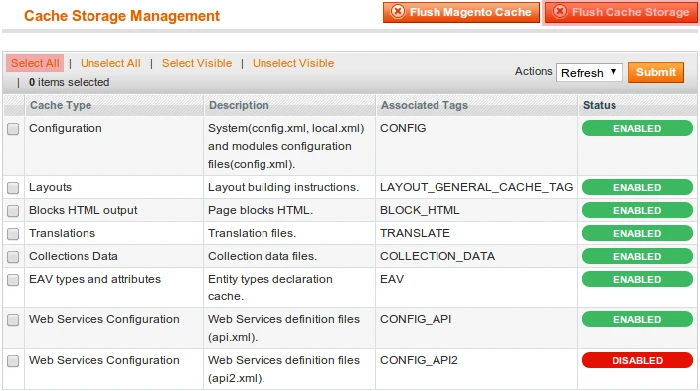
Task: Click the api2.xml description text
Action: point(284,369)
